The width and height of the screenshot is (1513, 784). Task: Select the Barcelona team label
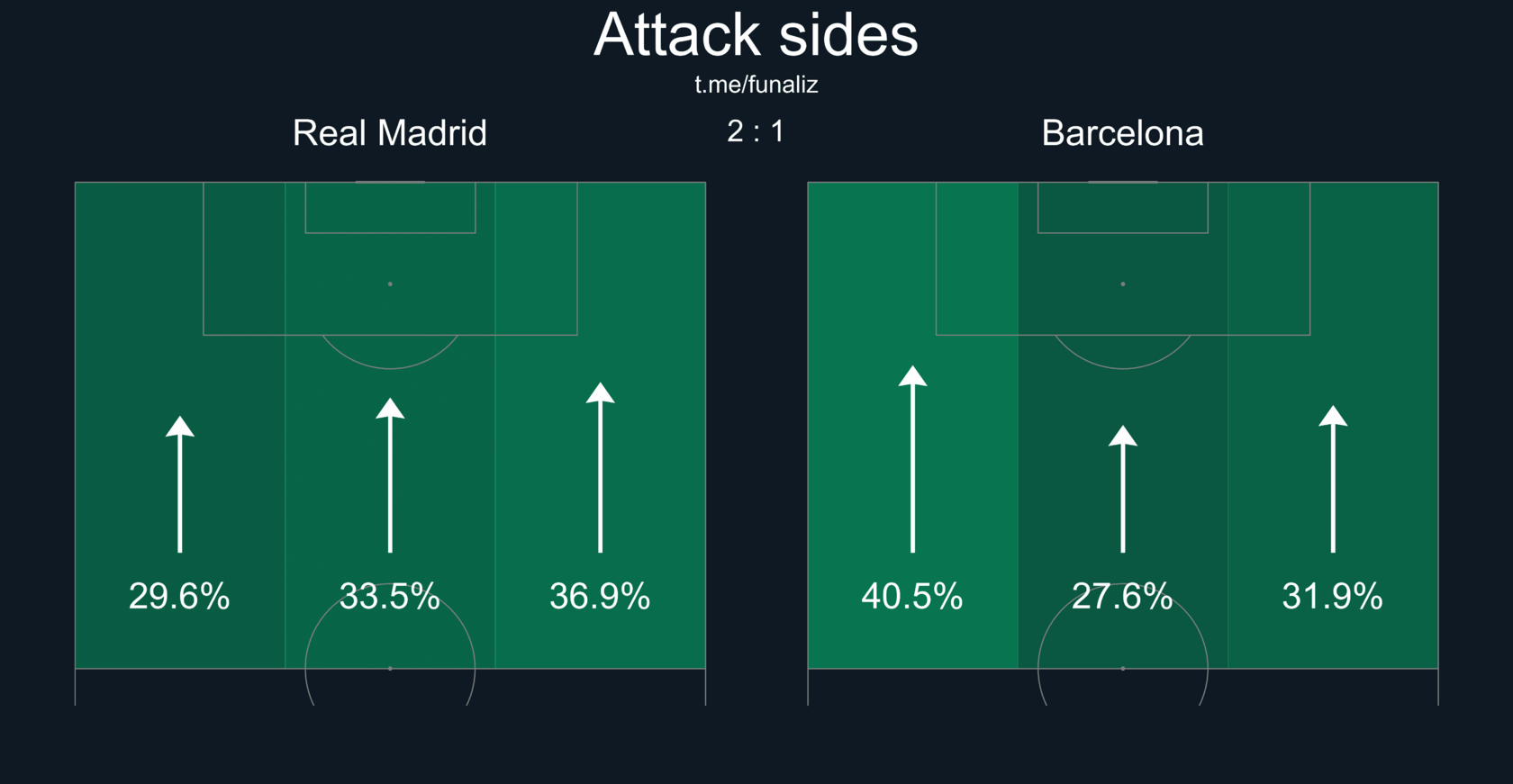tap(1122, 133)
